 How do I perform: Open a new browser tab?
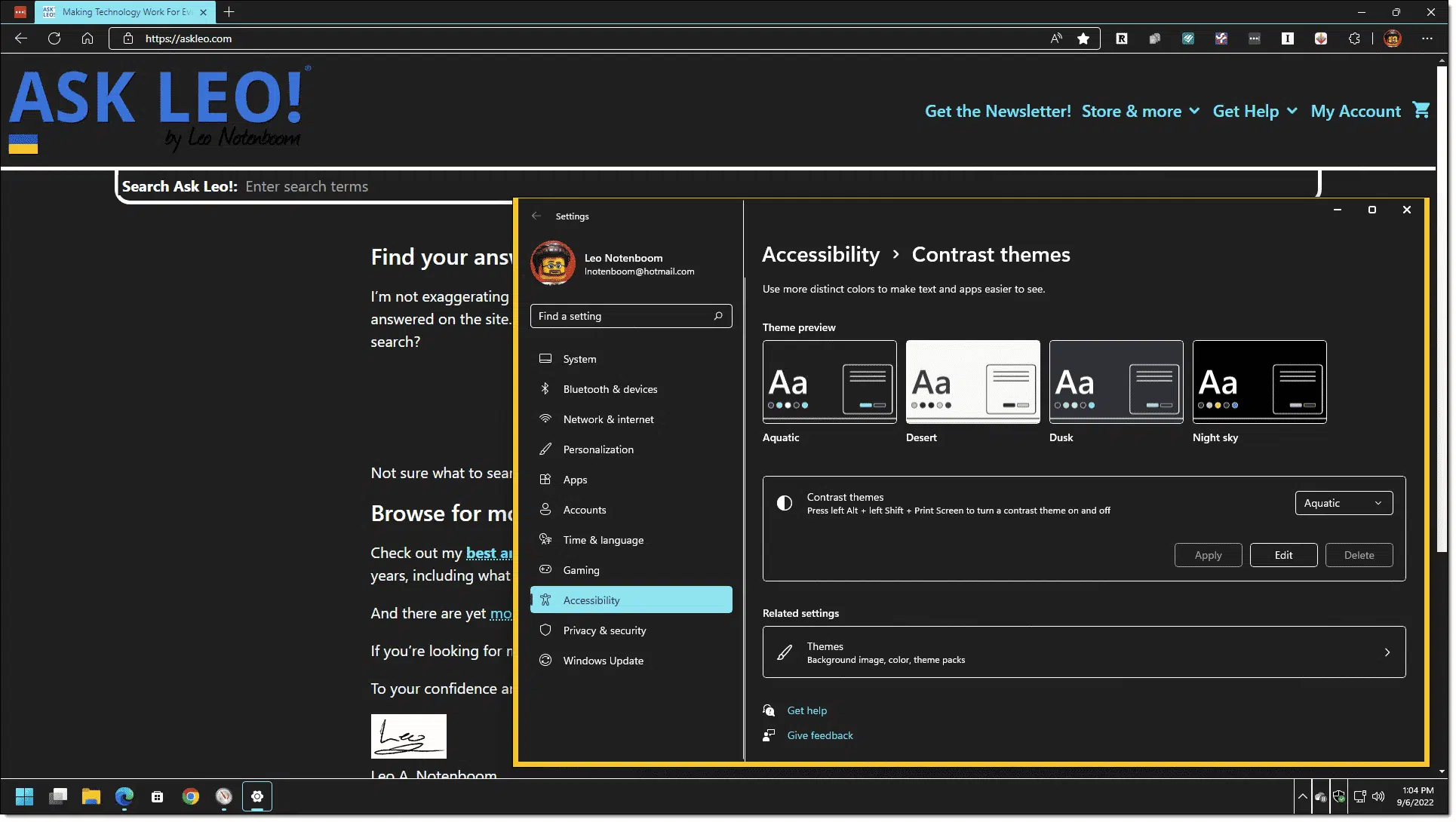pyautogui.click(x=229, y=12)
